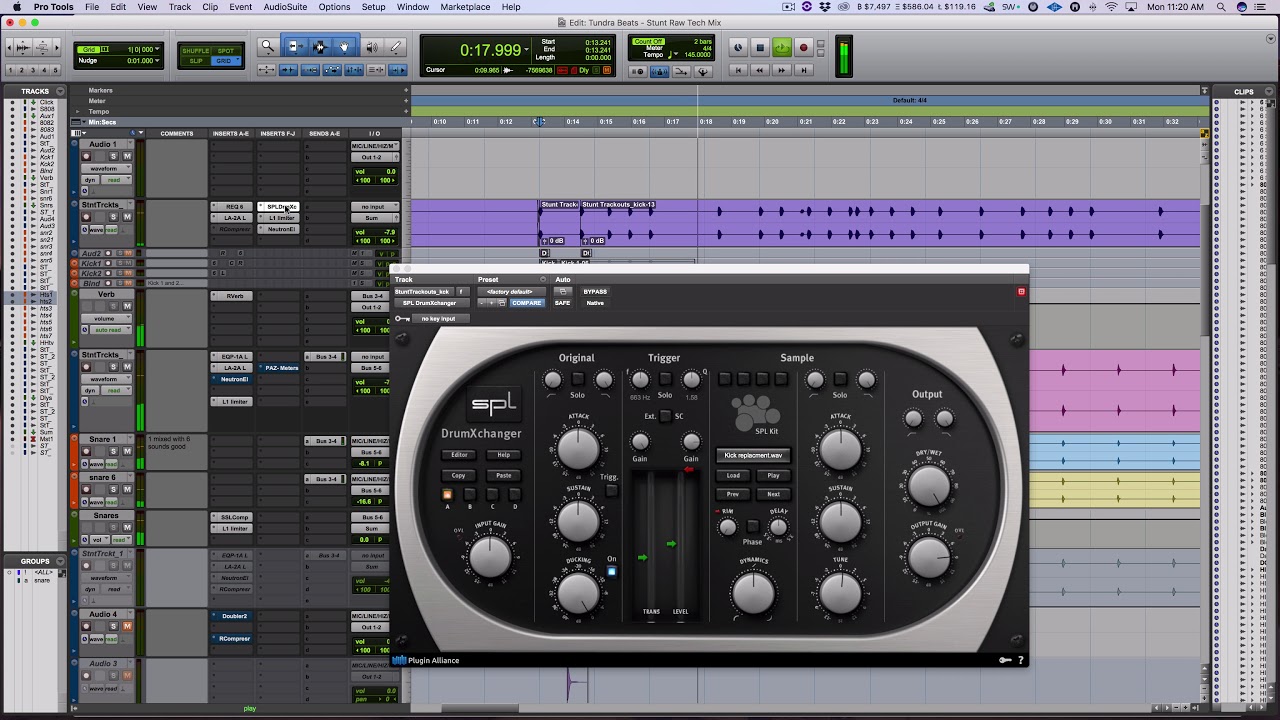Enable SLIP edit mode

click(196, 61)
